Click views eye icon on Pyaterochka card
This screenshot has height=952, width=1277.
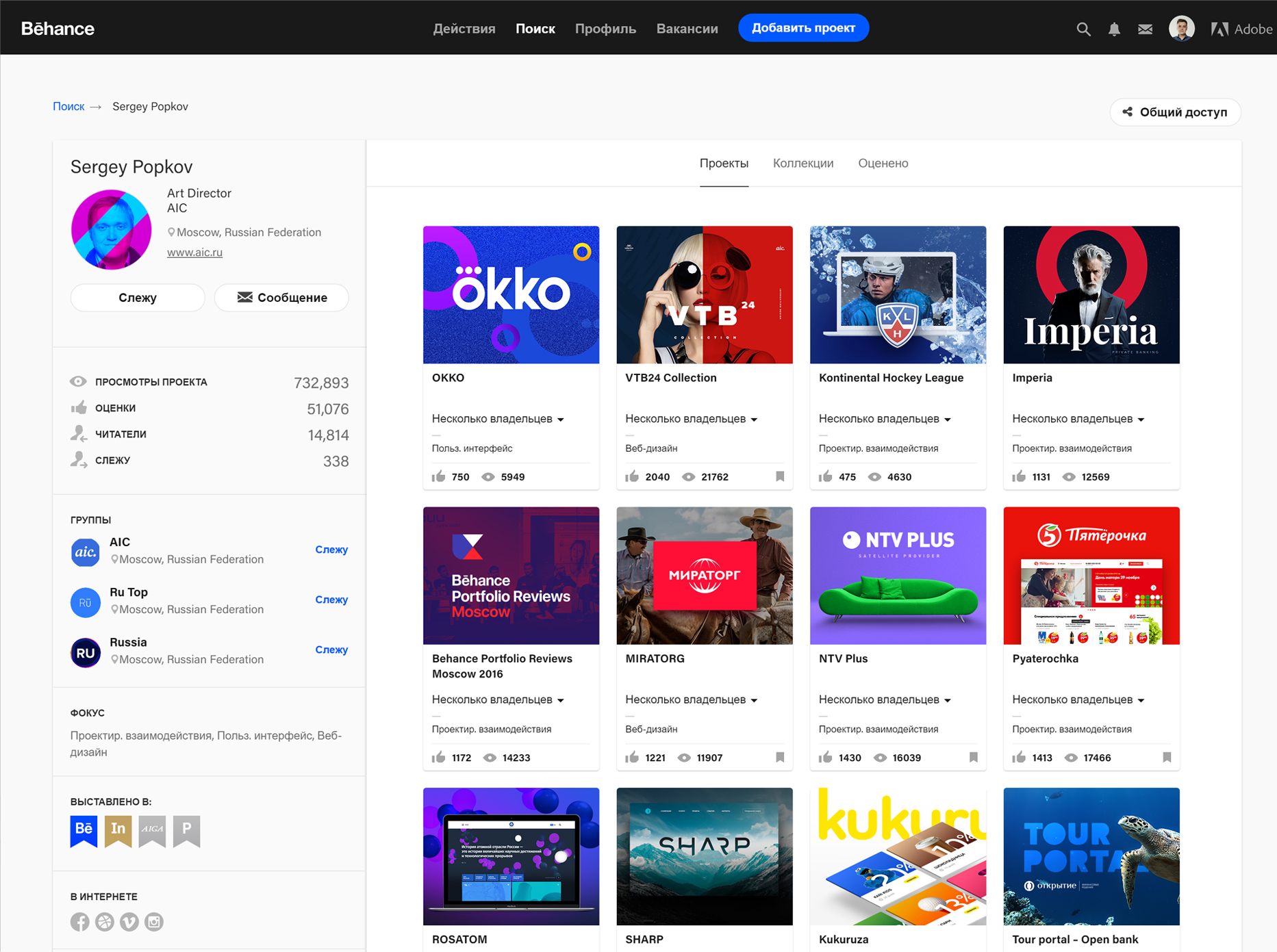1071,758
